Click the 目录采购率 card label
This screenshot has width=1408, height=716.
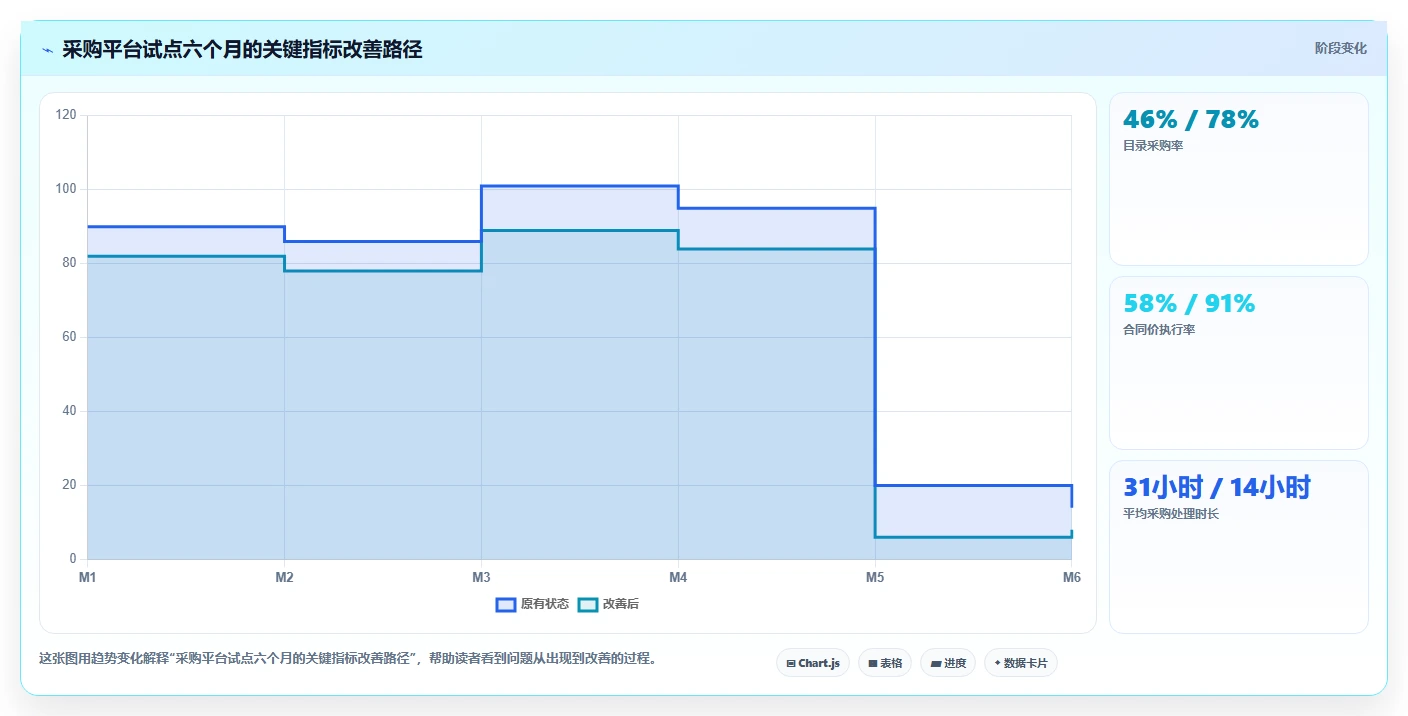[x=1153, y=146]
